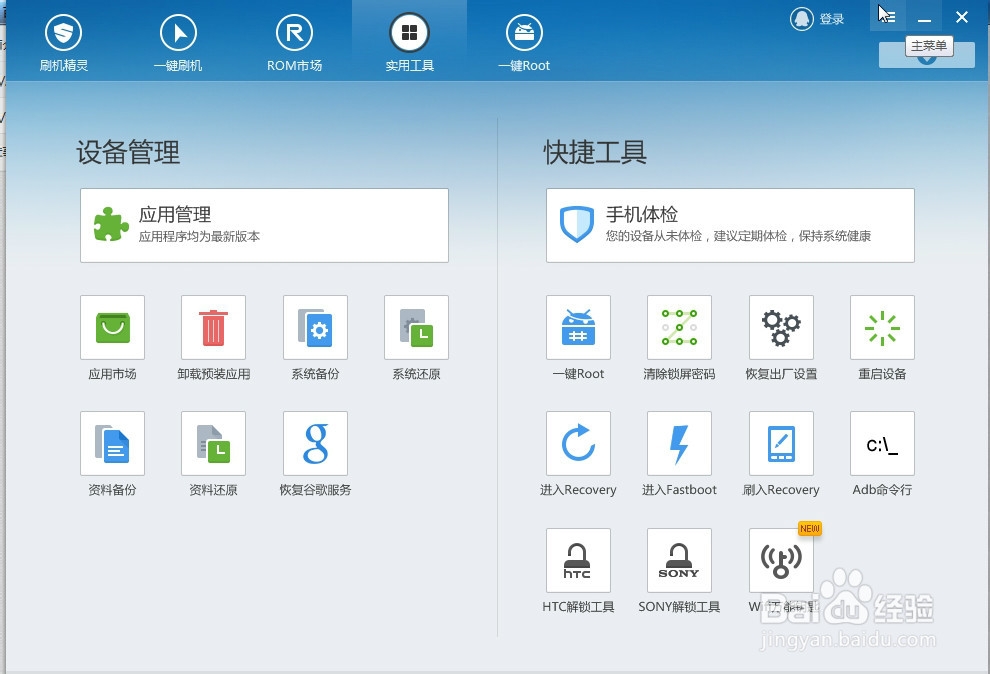Click the 登录 login link
The height and width of the screenshot is (674, 990).
[832, 19]
